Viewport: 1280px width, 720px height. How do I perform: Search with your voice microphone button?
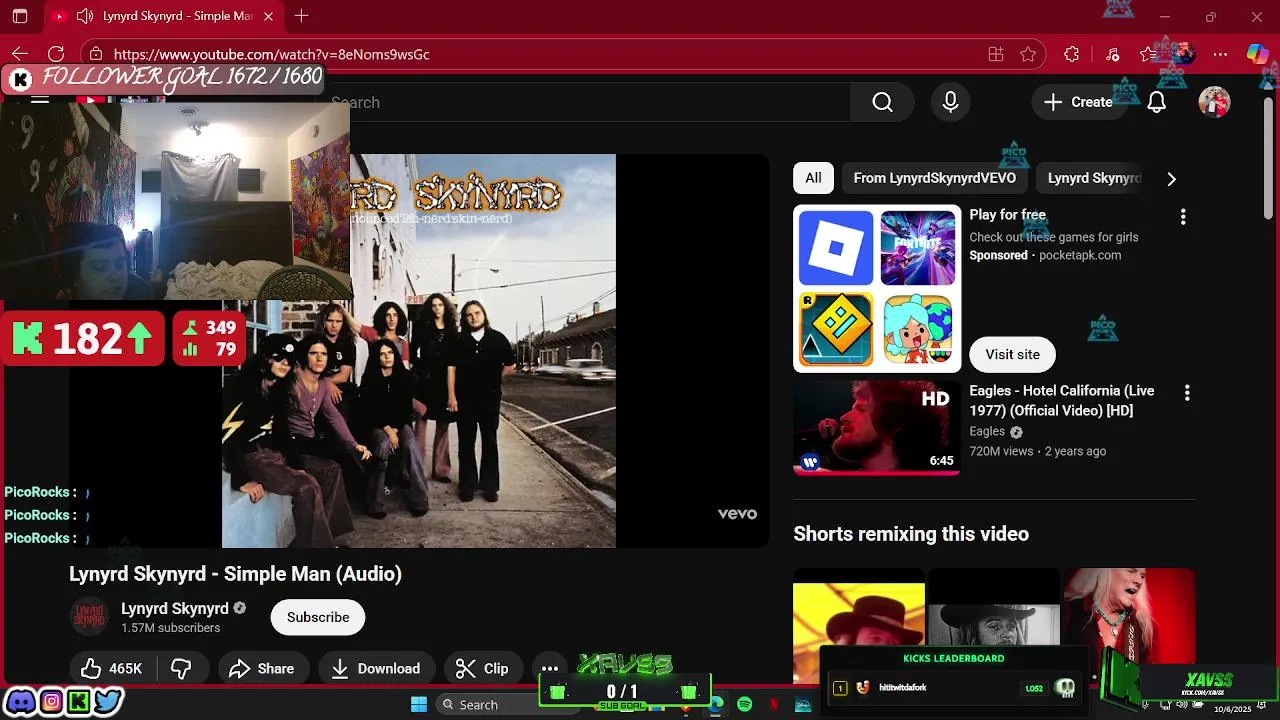(x=950, y=102)
